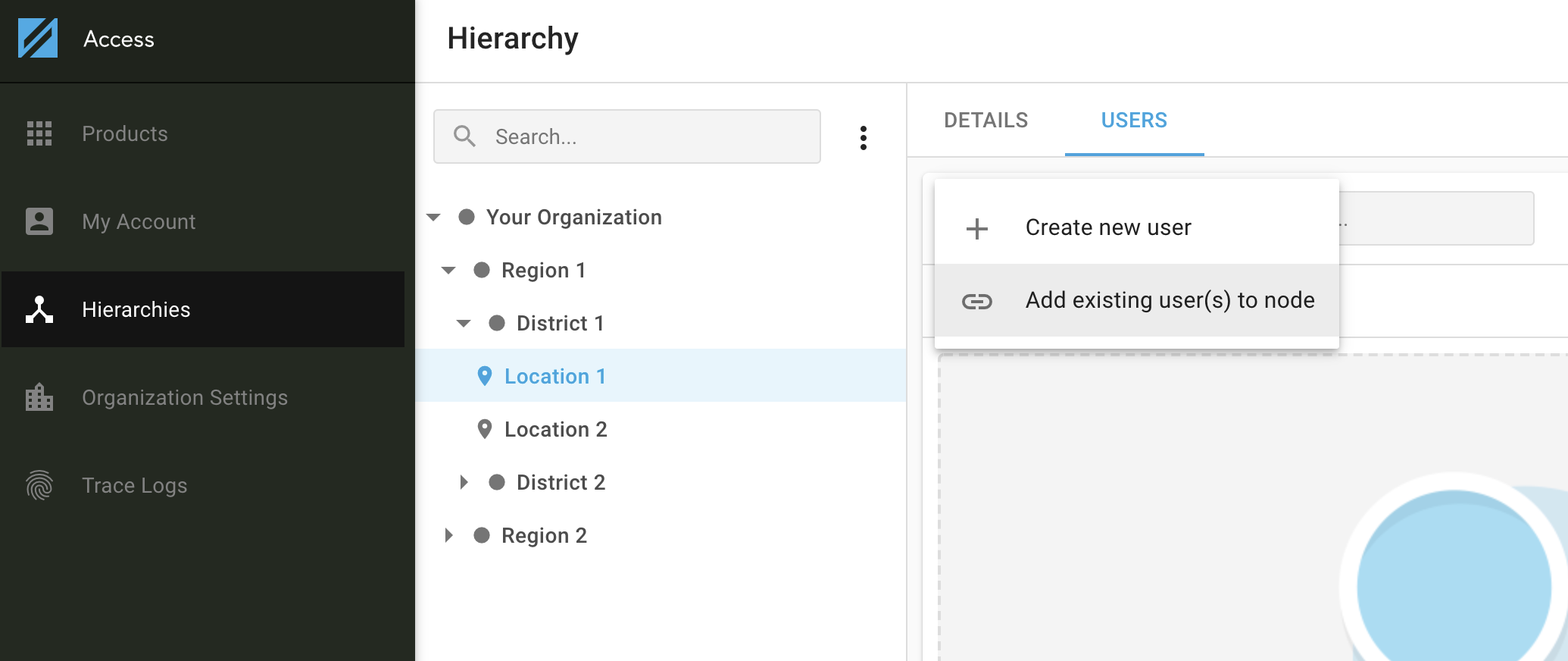Collapse the District 1 node
Viewport: 1568px width, 661px height.
tap(464, 324)
